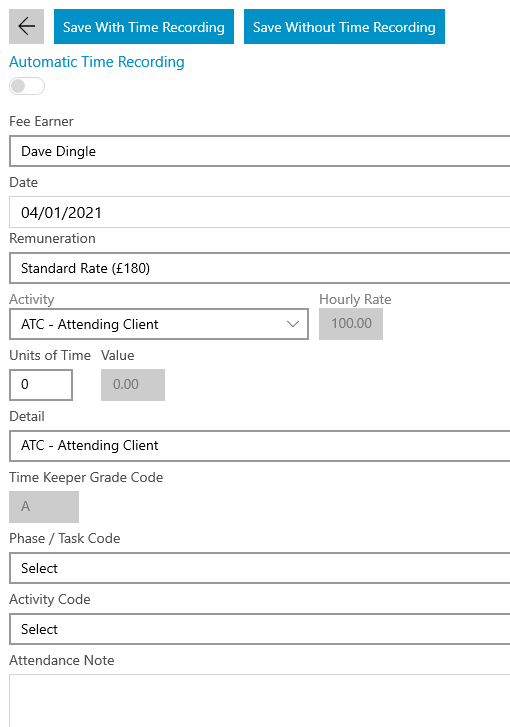
Task: Select the Date field showing 04/01/2021
Action: pos(260,212)
